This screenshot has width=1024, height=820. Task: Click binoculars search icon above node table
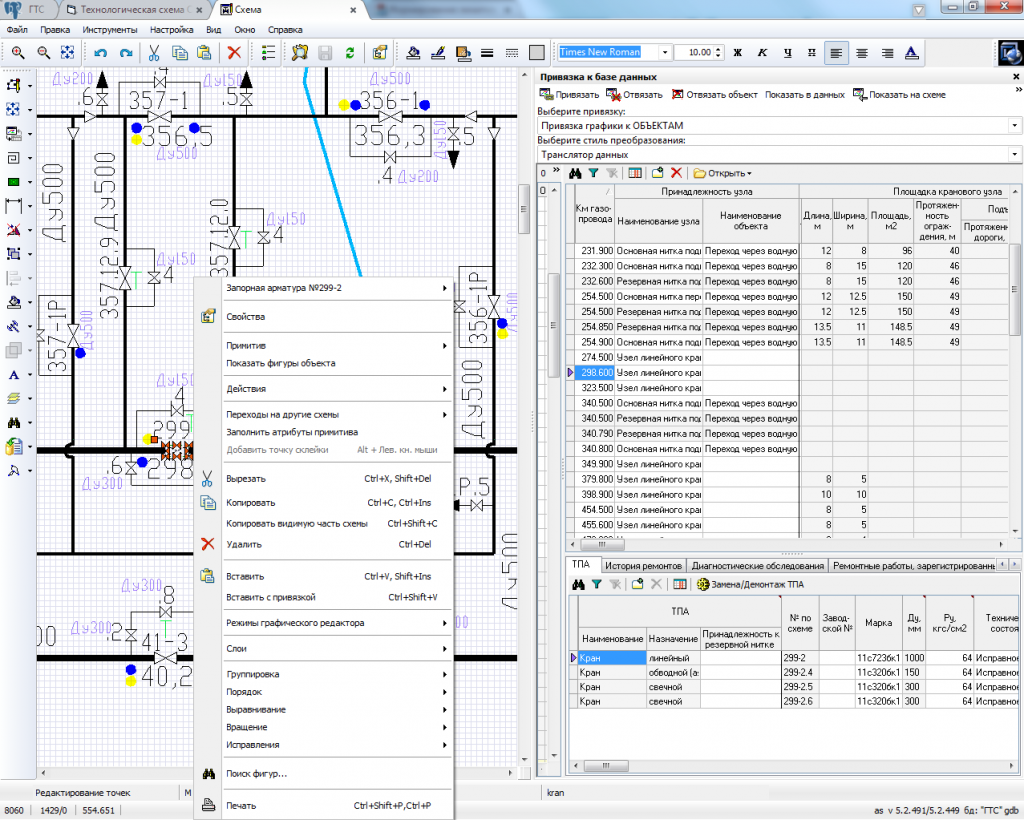click(575, 173)
